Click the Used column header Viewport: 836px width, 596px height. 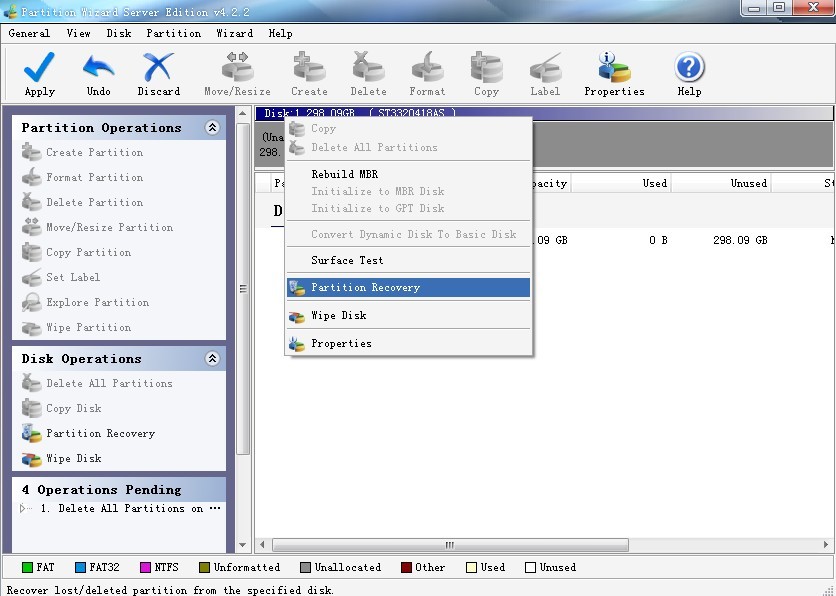click(x=621, y=183)
